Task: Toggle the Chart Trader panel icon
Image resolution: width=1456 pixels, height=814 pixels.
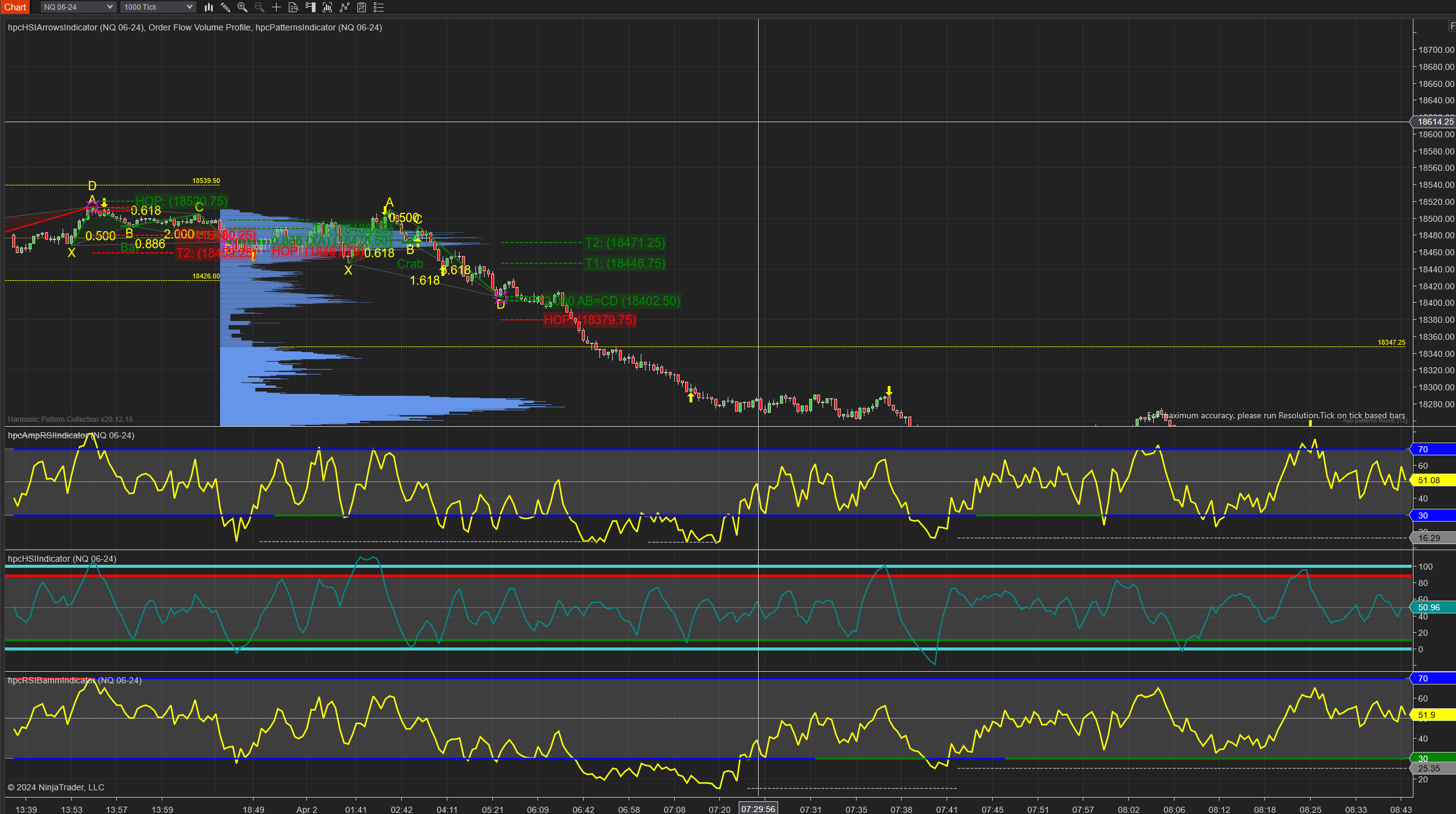Action: coord(311,7)
